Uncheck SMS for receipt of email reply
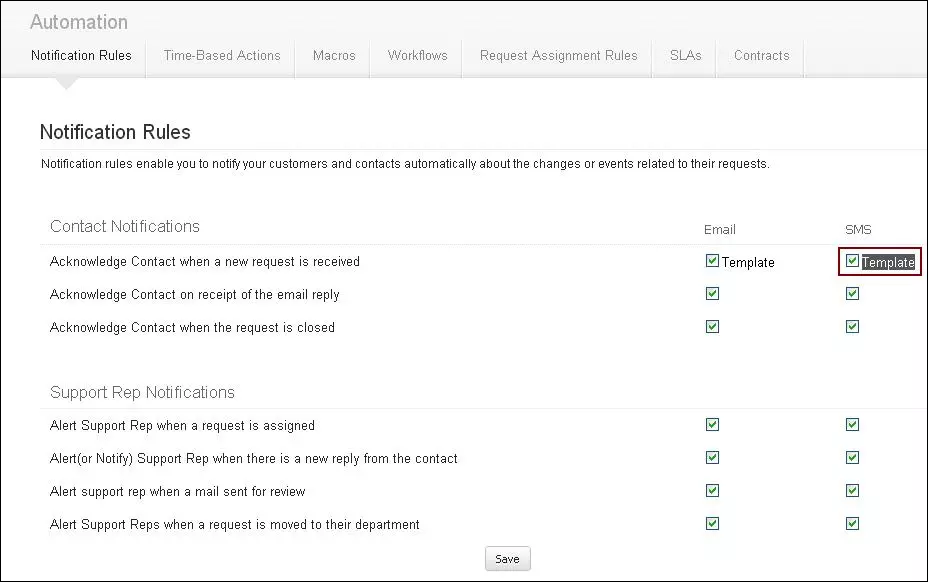Image resolution: width=928 pixels, height=582 pixels. point(852,294)
